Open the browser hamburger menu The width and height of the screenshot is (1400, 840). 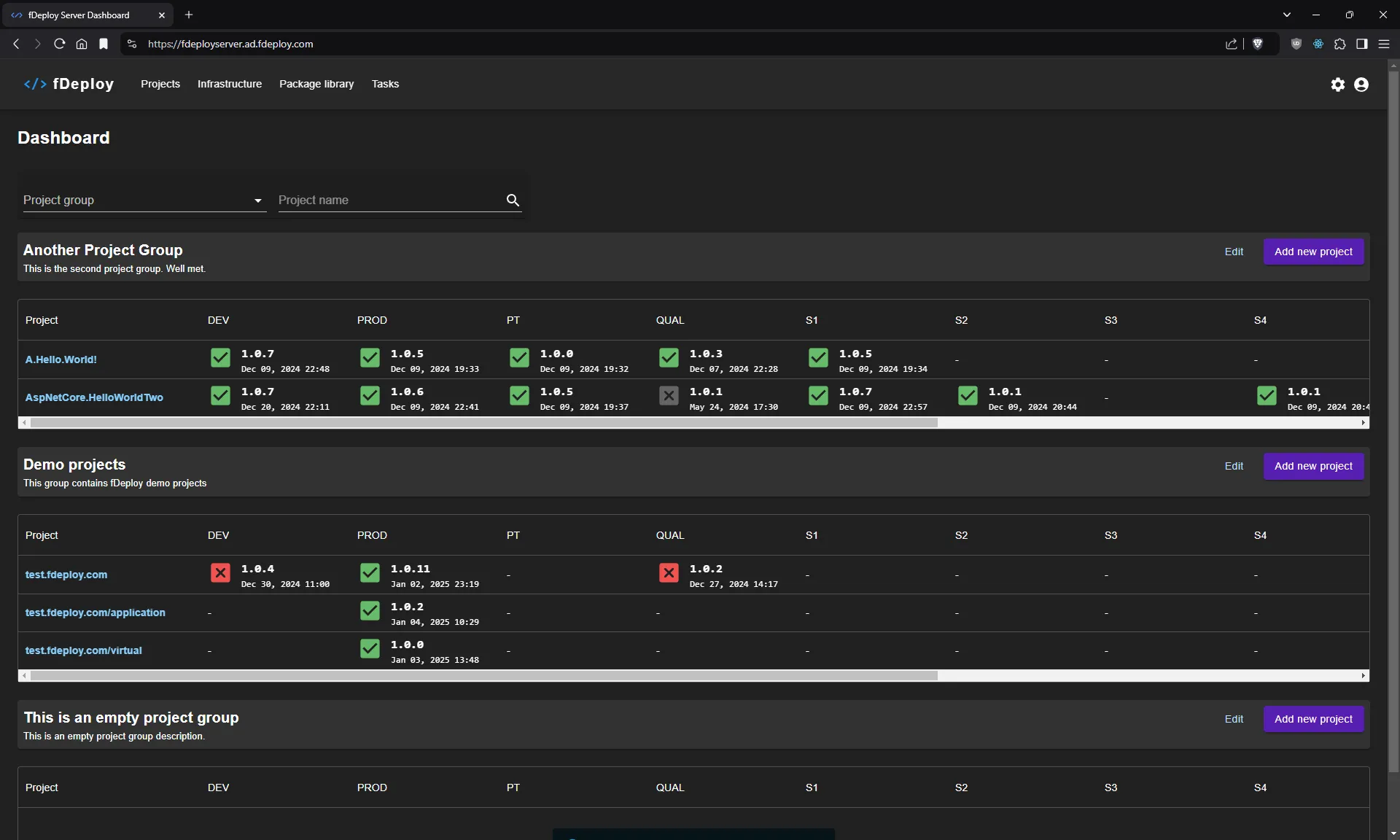pyautogui.click(x=1383, y=44)
